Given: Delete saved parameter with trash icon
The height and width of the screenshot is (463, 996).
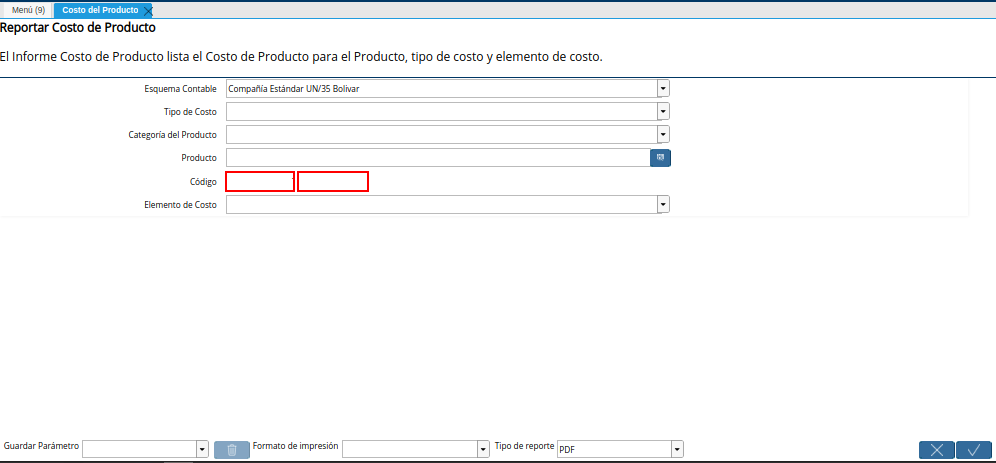Looking at the screenshot, I should pyautogui.click(x=232, y=450).
